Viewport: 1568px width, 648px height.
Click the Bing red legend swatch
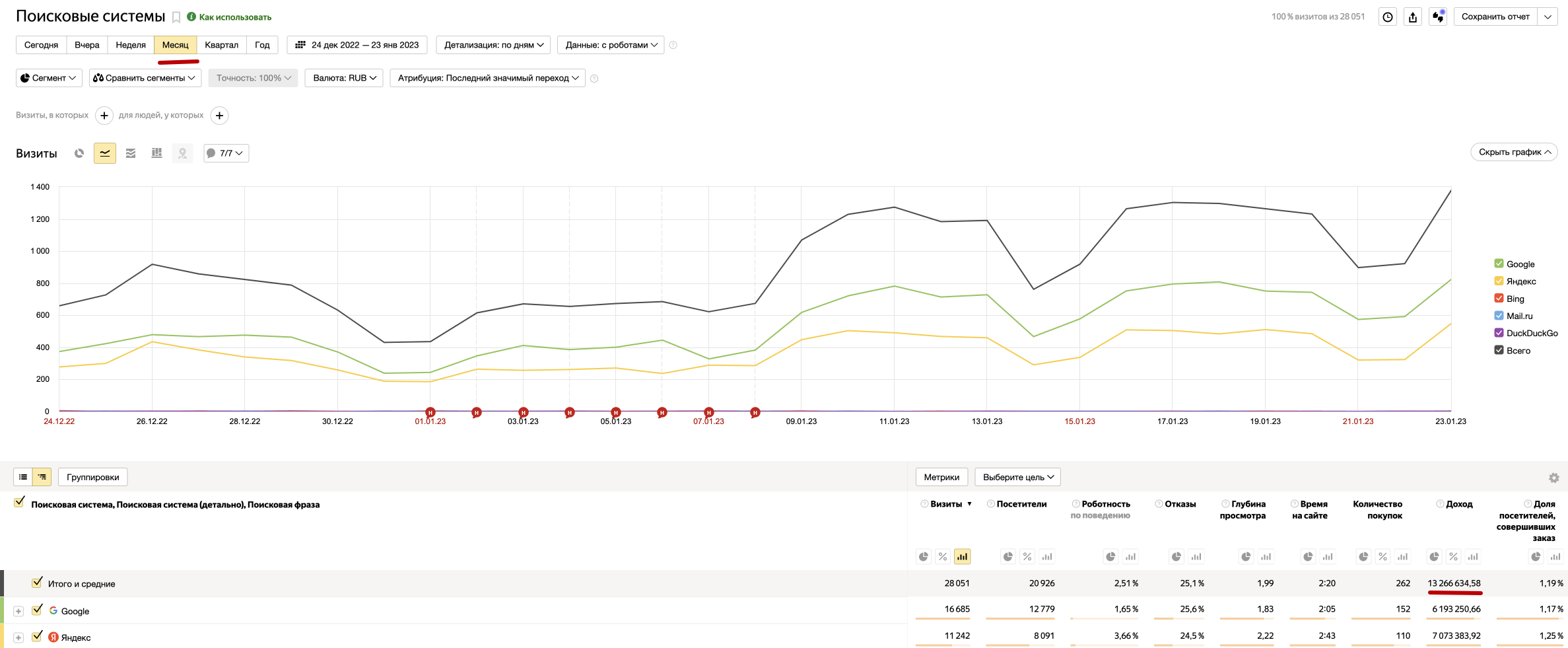1499,299
